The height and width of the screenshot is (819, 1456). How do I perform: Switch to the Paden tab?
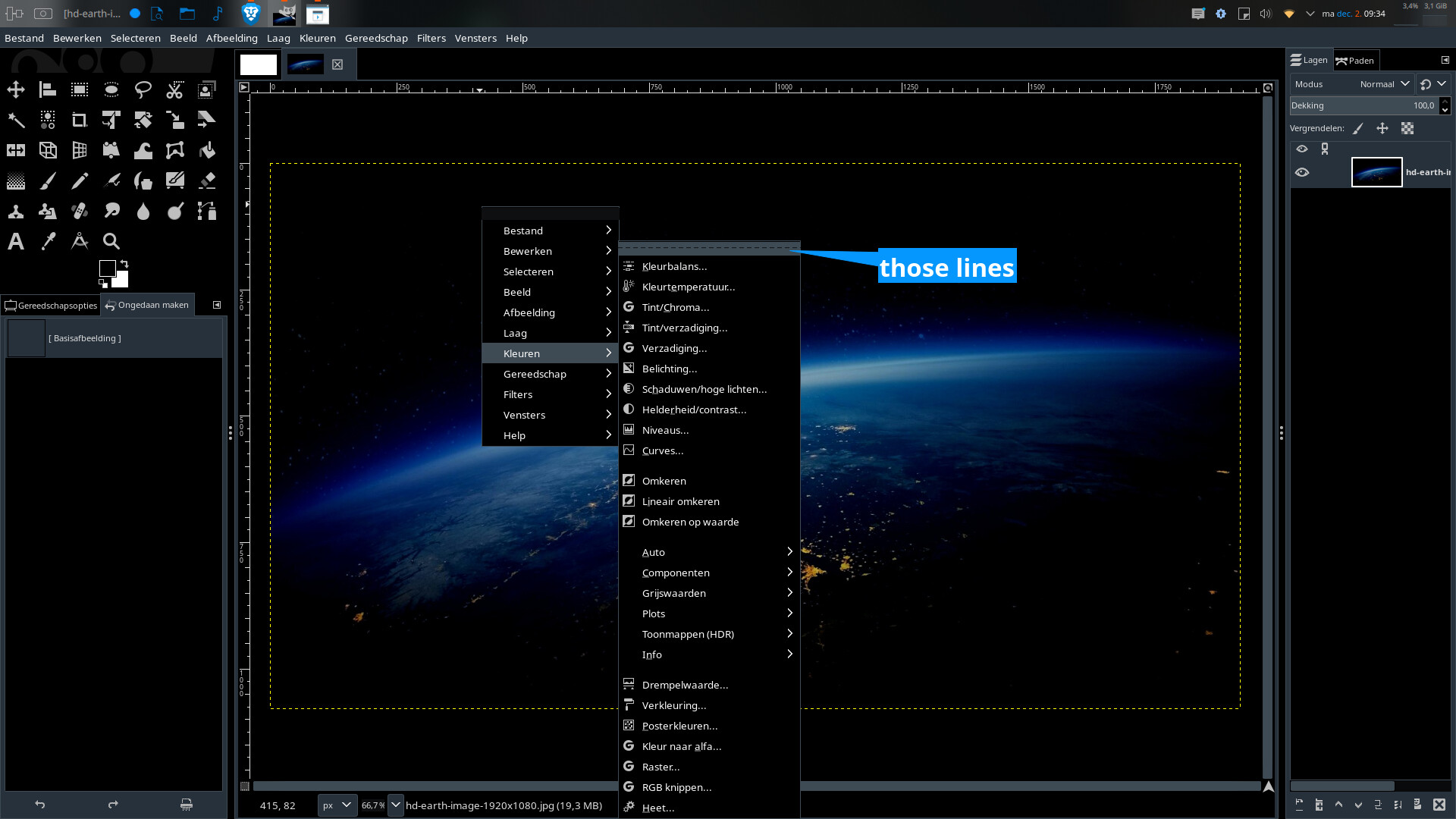1355,61
